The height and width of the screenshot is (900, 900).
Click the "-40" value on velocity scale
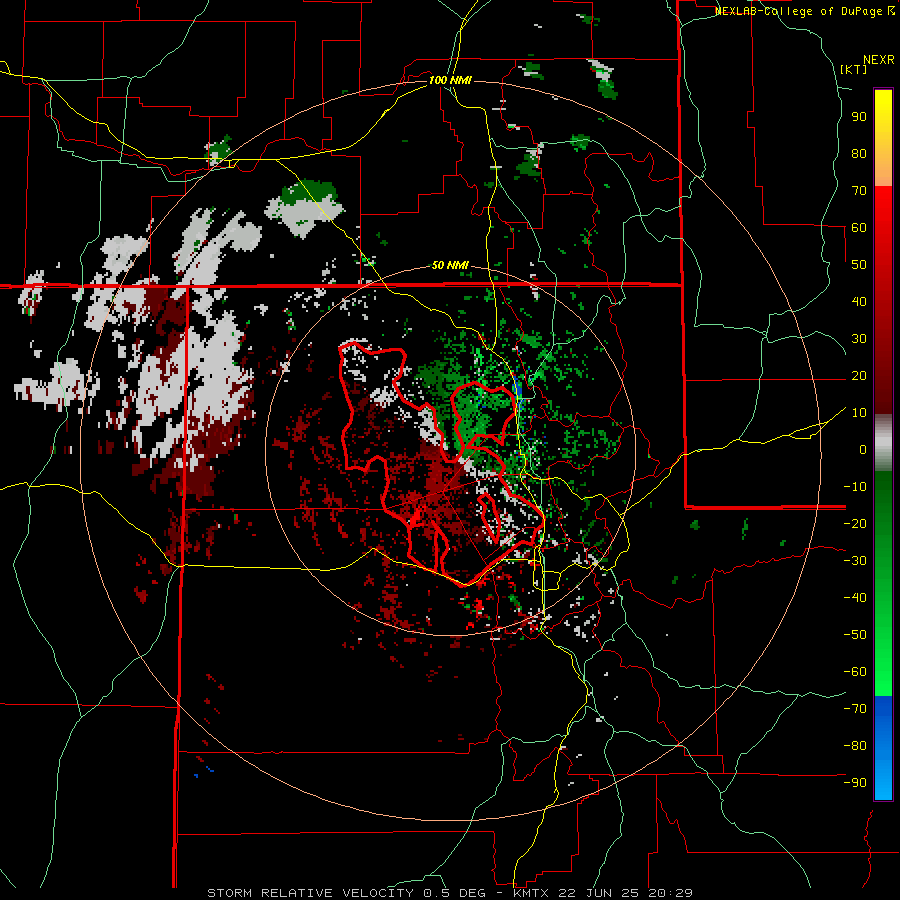855,598
